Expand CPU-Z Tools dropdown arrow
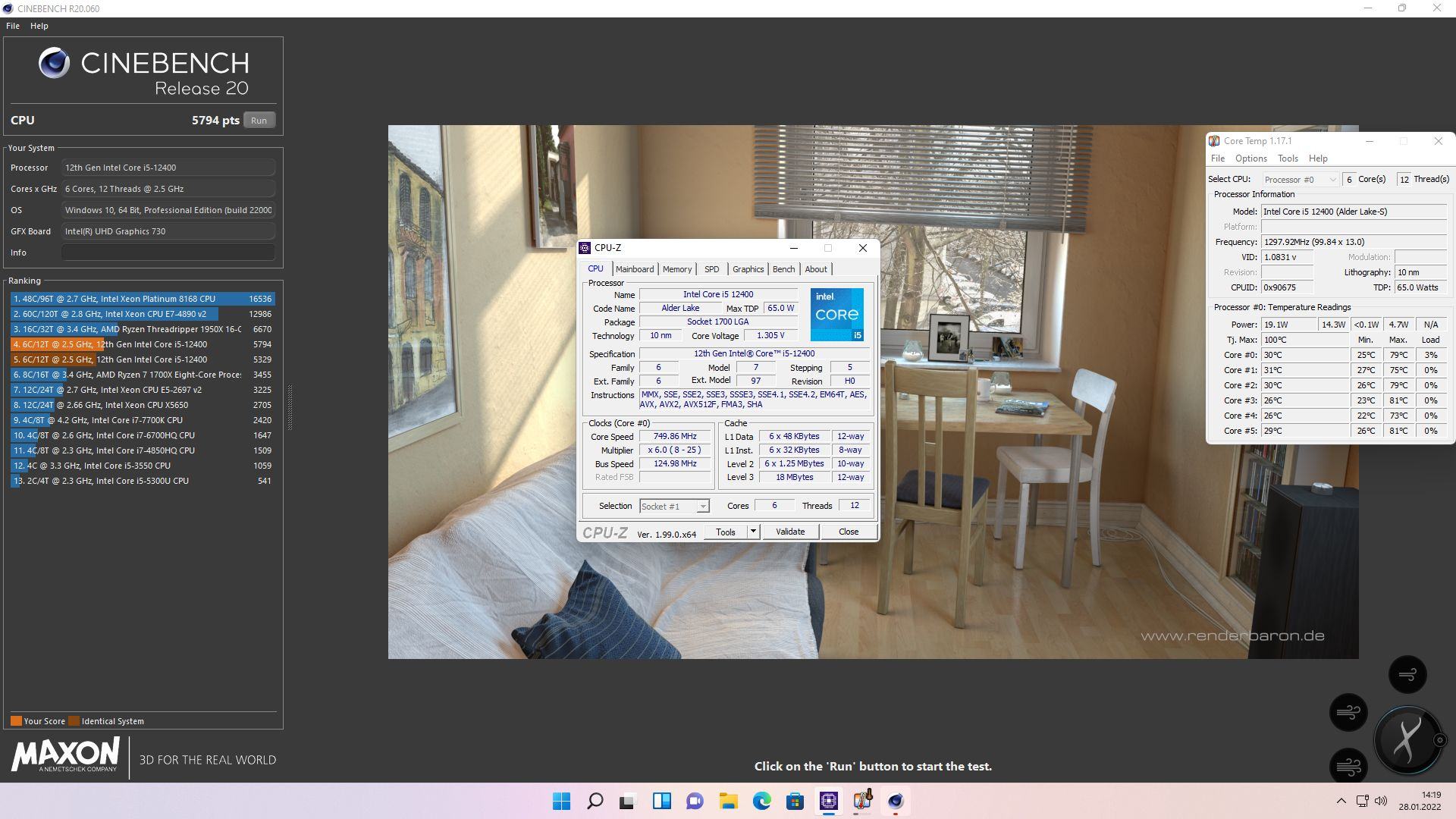The image size is (1456, 819). pyautogui.click(x=753, y=532)
